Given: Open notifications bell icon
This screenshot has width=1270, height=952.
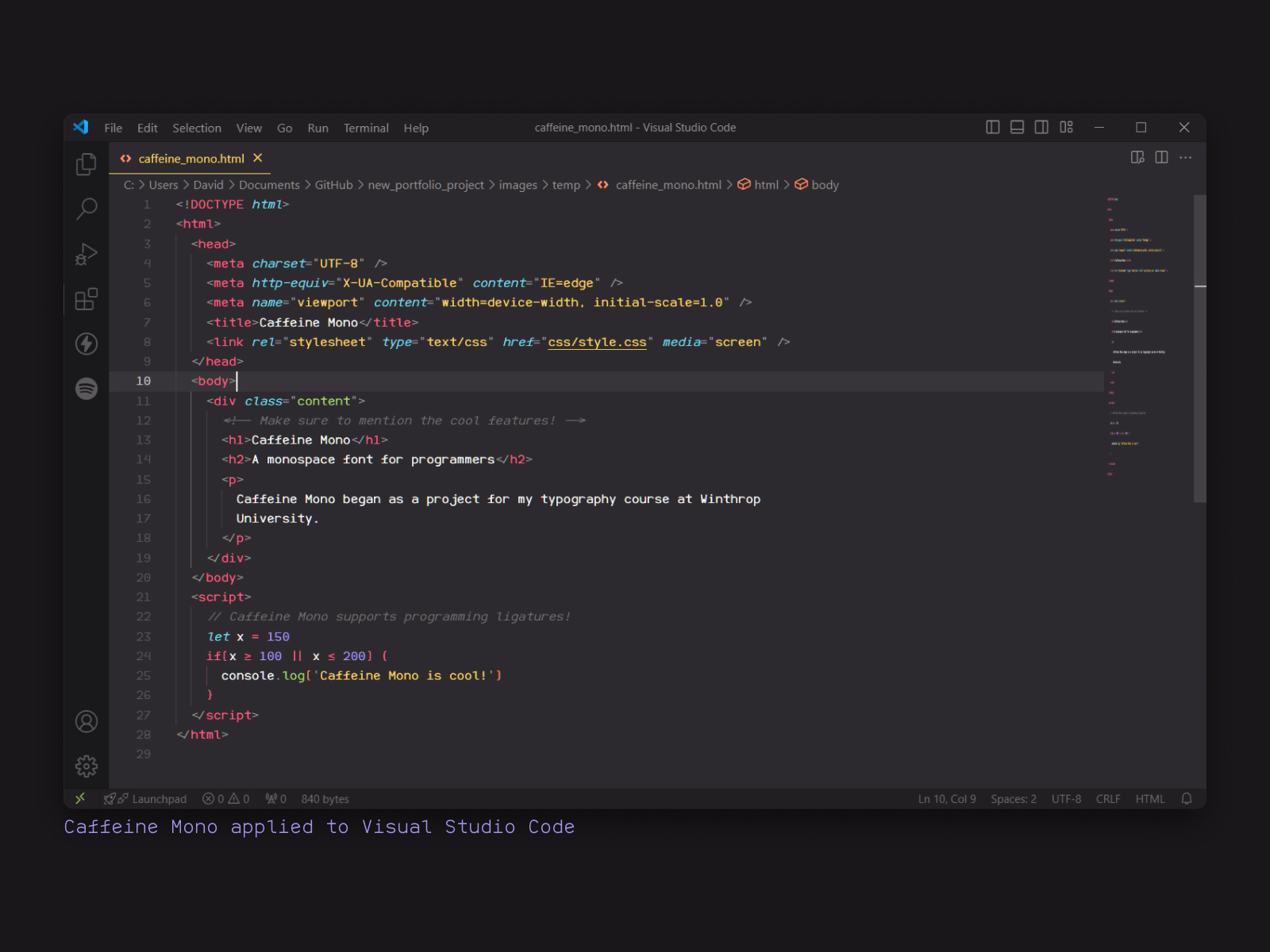Looking at the screenshot, I should 1187,799.
